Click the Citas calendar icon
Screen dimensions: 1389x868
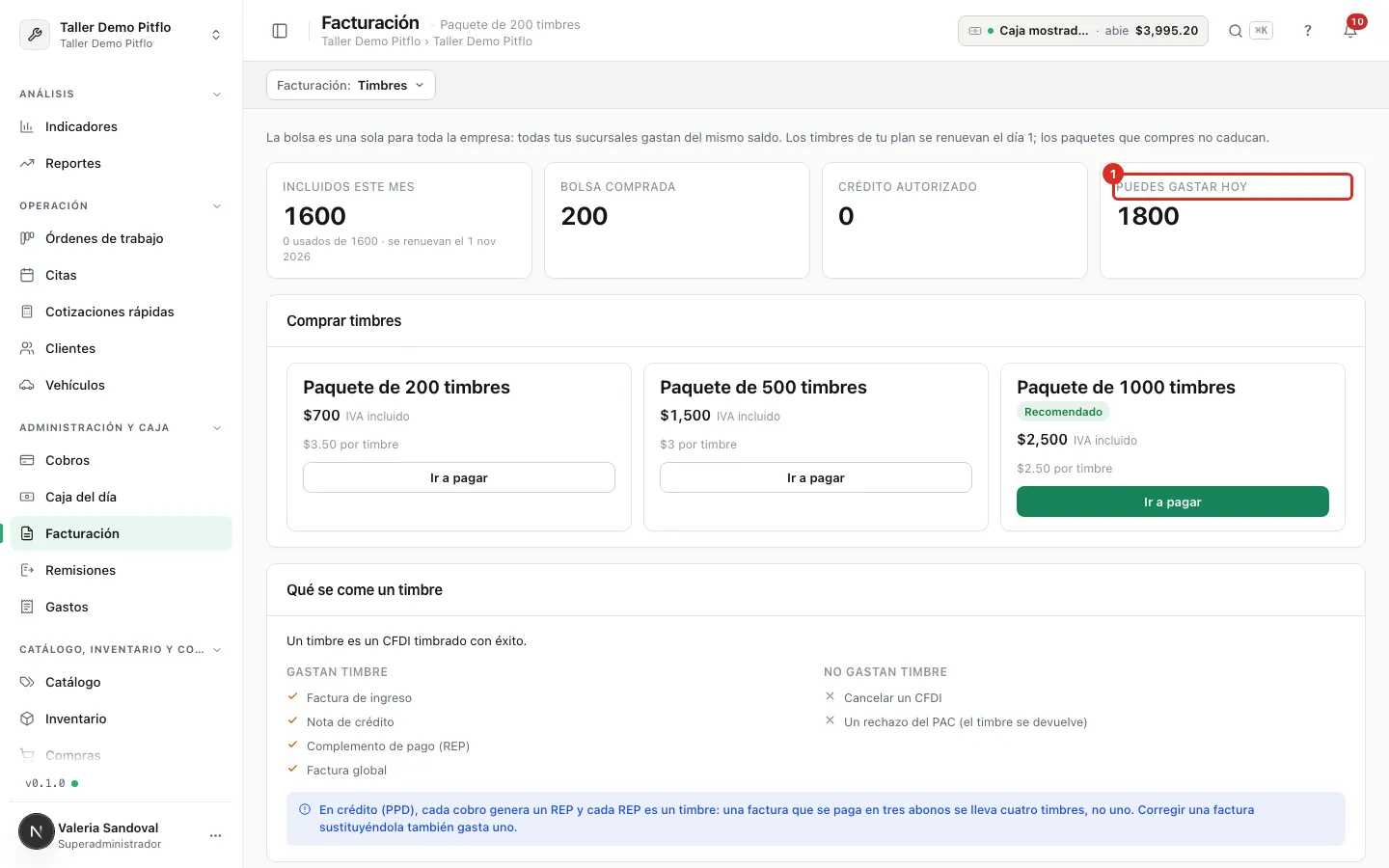27,275
